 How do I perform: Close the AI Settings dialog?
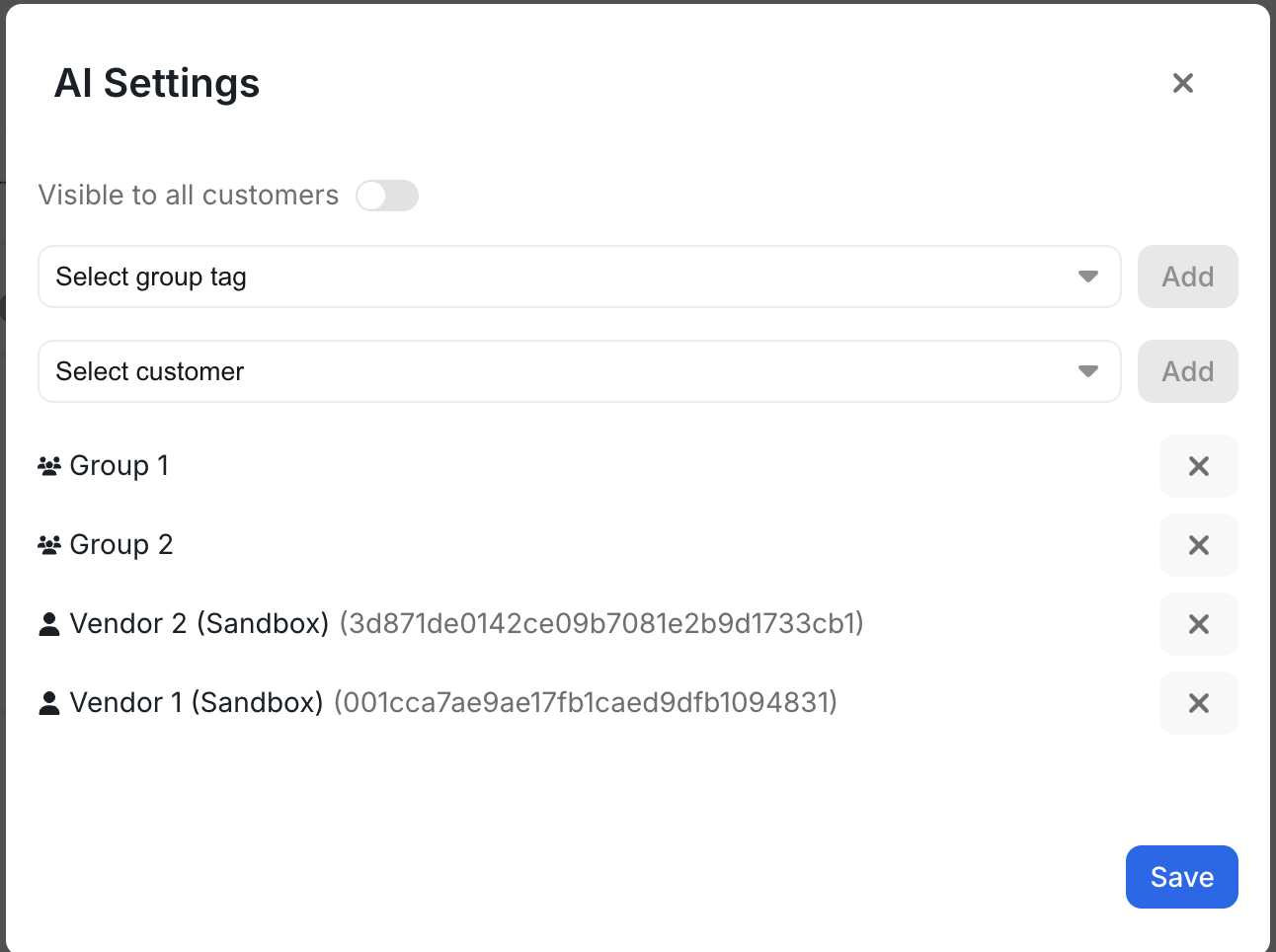point(1182,83)
